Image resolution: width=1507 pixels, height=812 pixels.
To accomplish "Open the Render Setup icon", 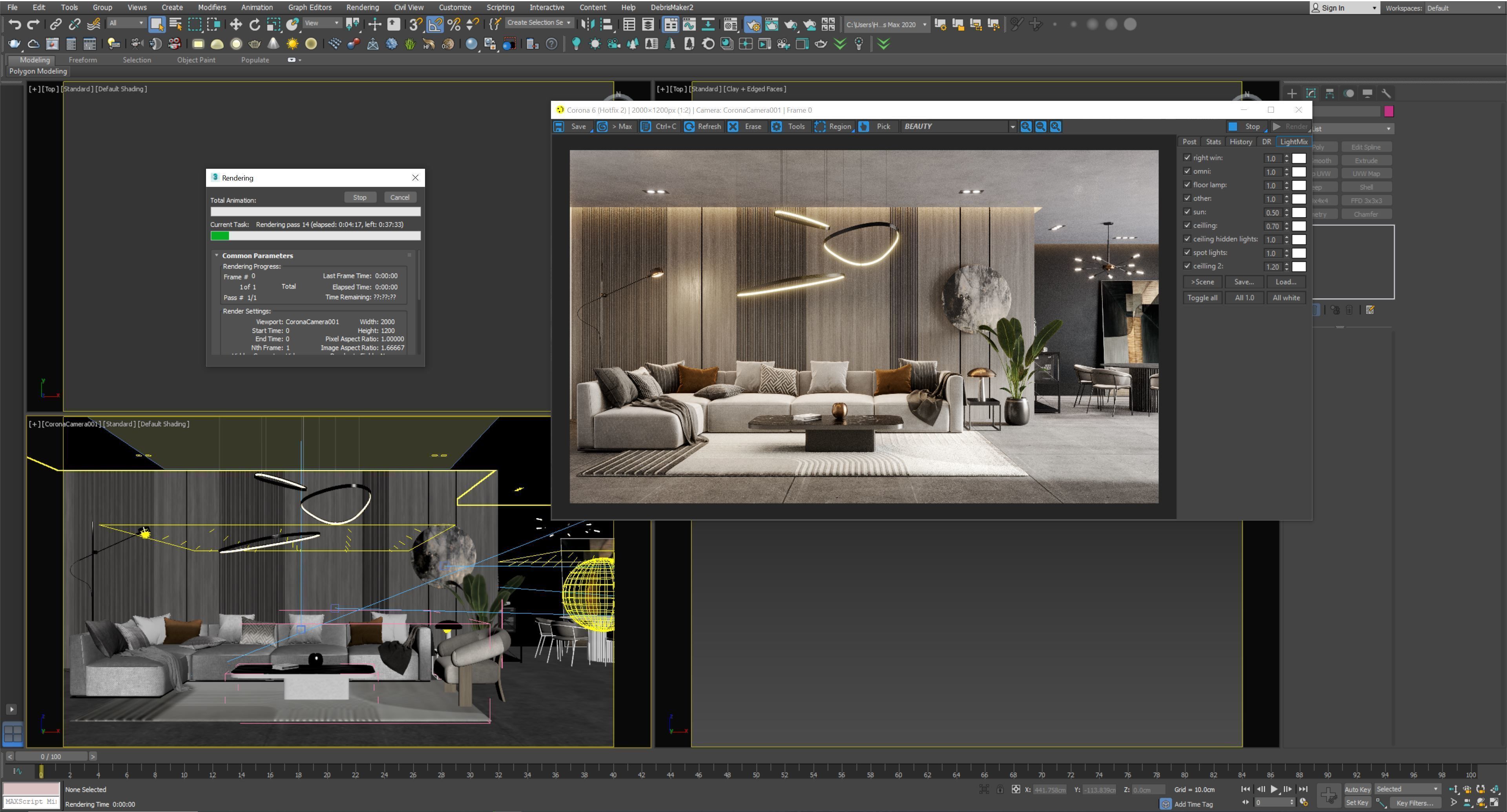I will (x=753, y=24).
